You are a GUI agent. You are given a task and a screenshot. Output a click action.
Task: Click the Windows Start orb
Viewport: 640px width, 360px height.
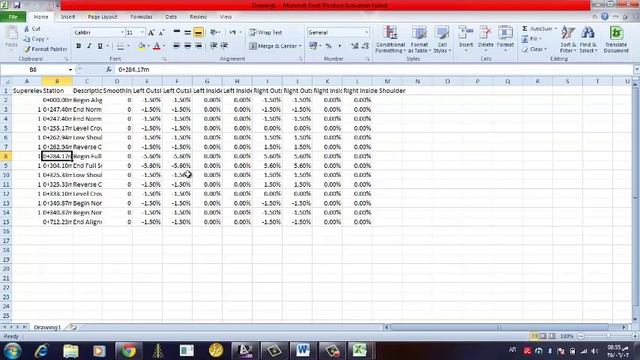[13, 351]
